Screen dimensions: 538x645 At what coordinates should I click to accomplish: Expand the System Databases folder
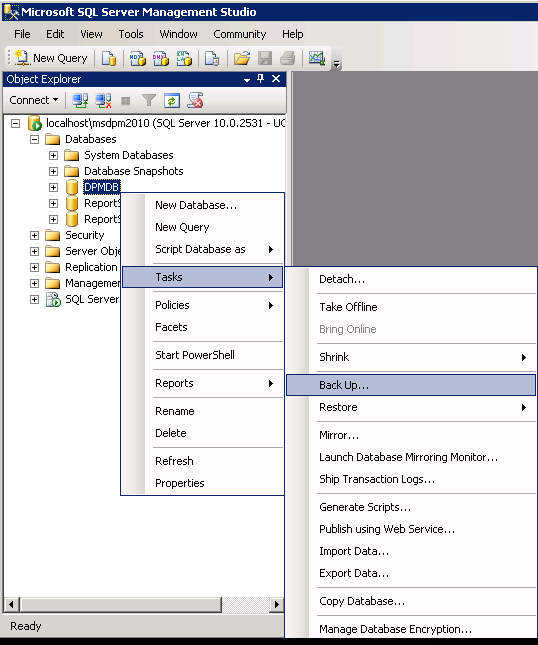[x=53, y=155]
